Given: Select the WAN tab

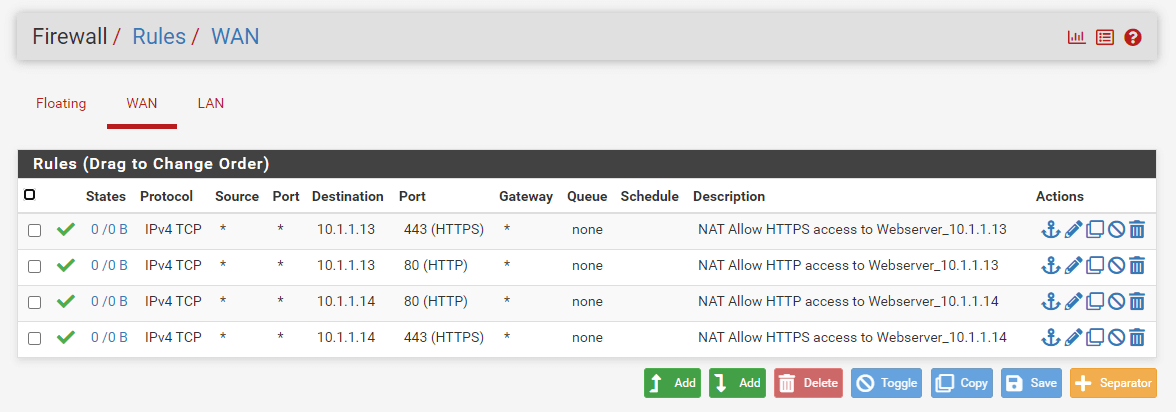Looking at the screenshot, I should [142, 104].
